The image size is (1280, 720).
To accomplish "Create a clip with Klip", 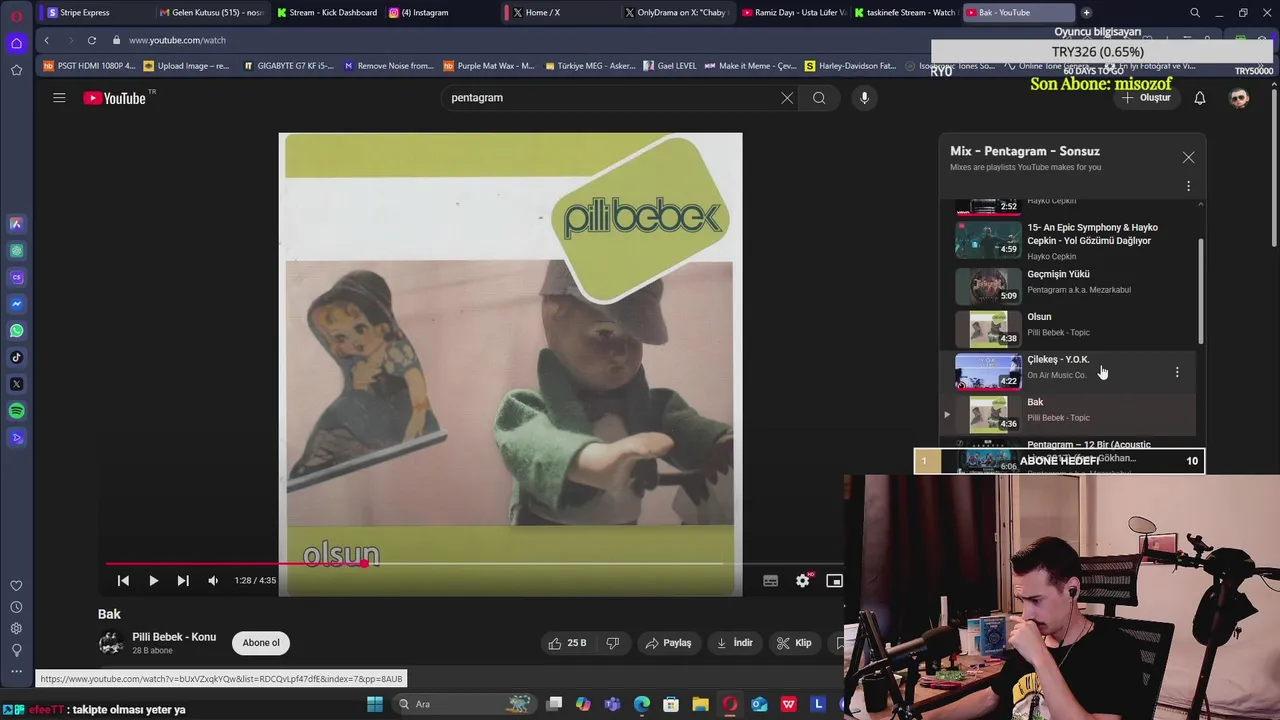I will point(794,643).
